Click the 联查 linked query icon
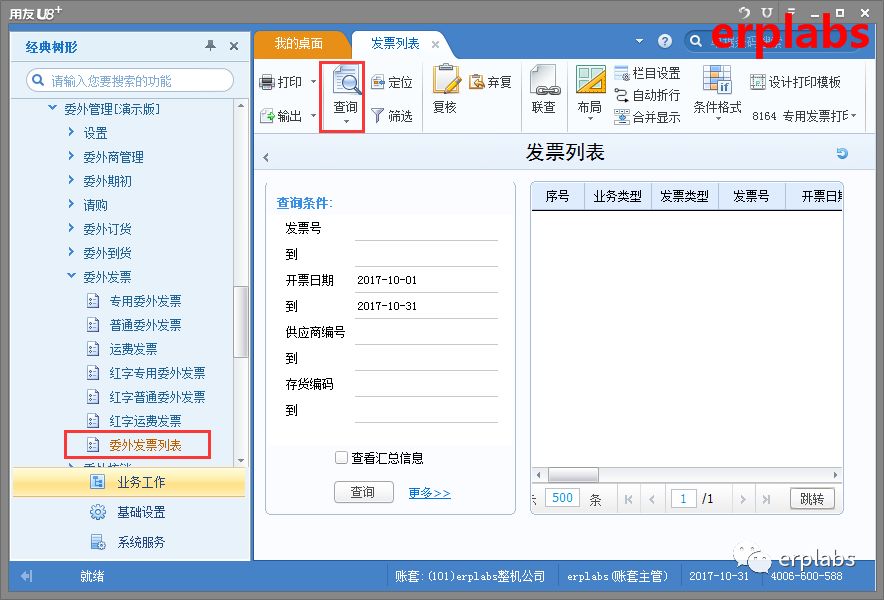 click(x=543, y=80)
